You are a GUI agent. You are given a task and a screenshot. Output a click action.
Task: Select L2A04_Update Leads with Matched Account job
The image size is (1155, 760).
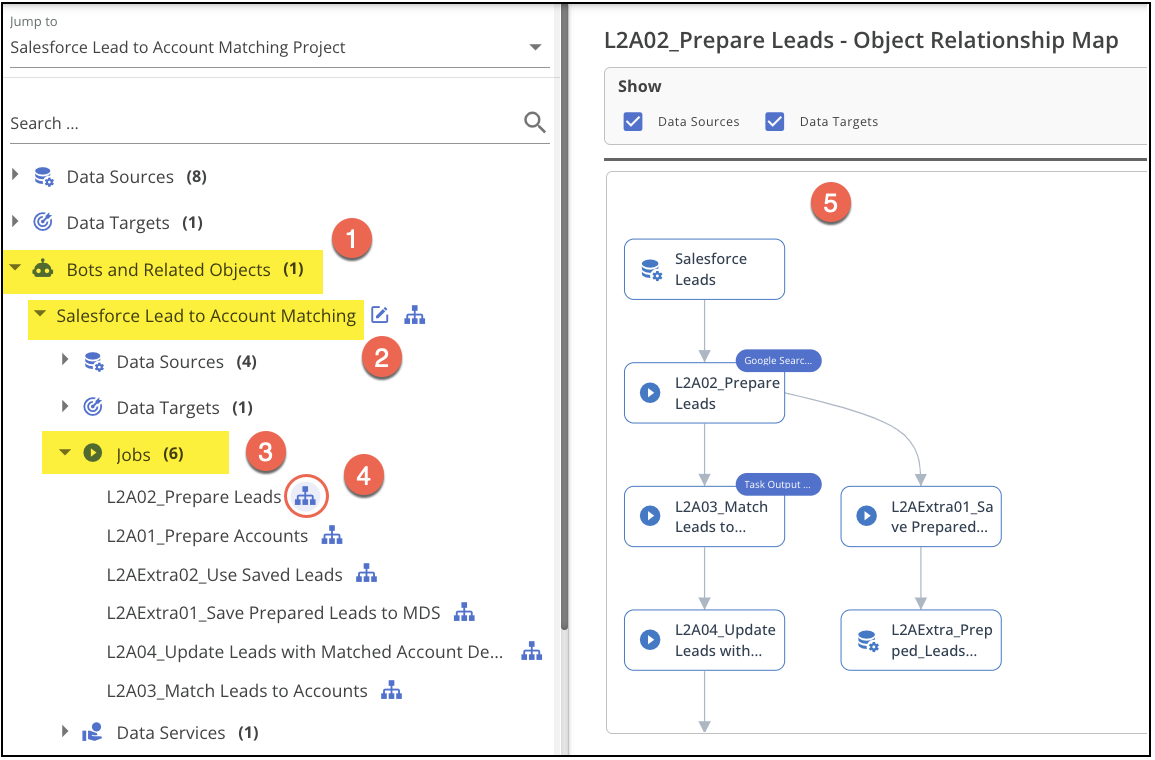click(305, 652)
